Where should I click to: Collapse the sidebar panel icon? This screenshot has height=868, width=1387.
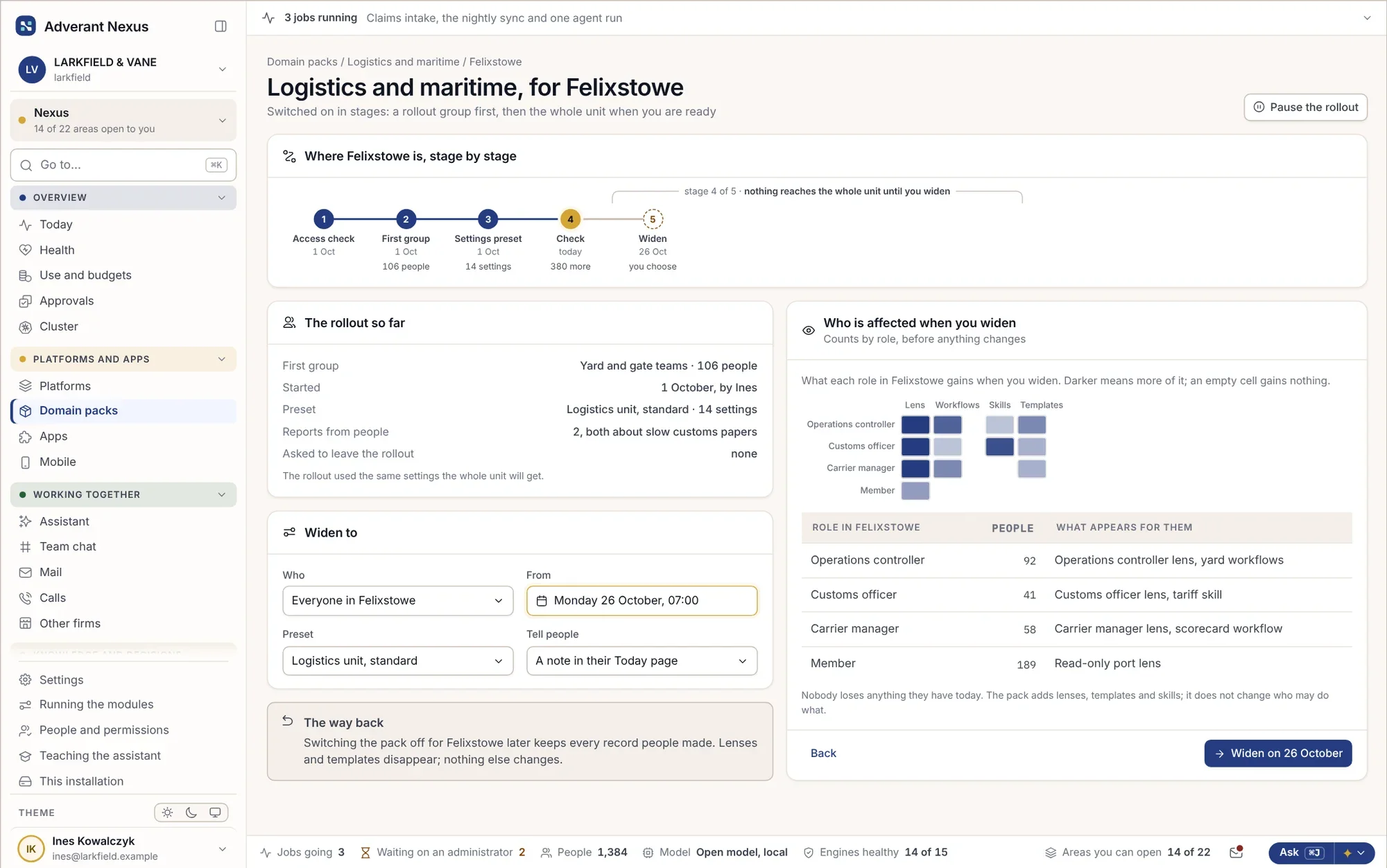221,26
